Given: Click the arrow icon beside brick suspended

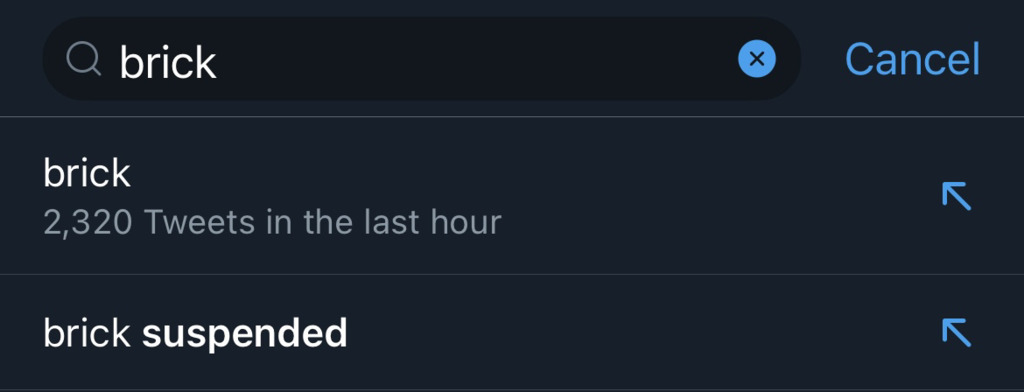Looking at the screenshot, I should point(957,333).
